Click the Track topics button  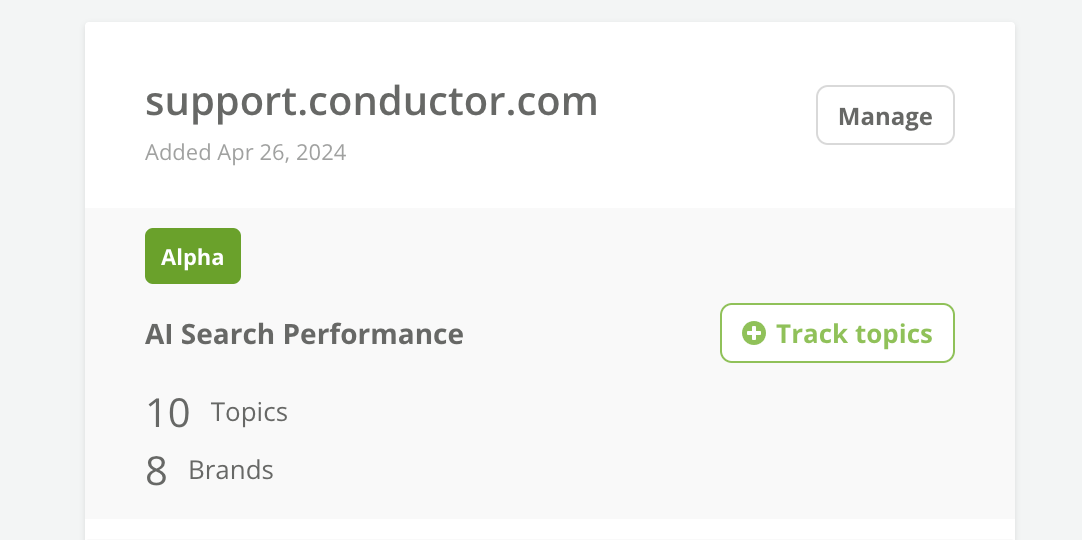point(838,333)
